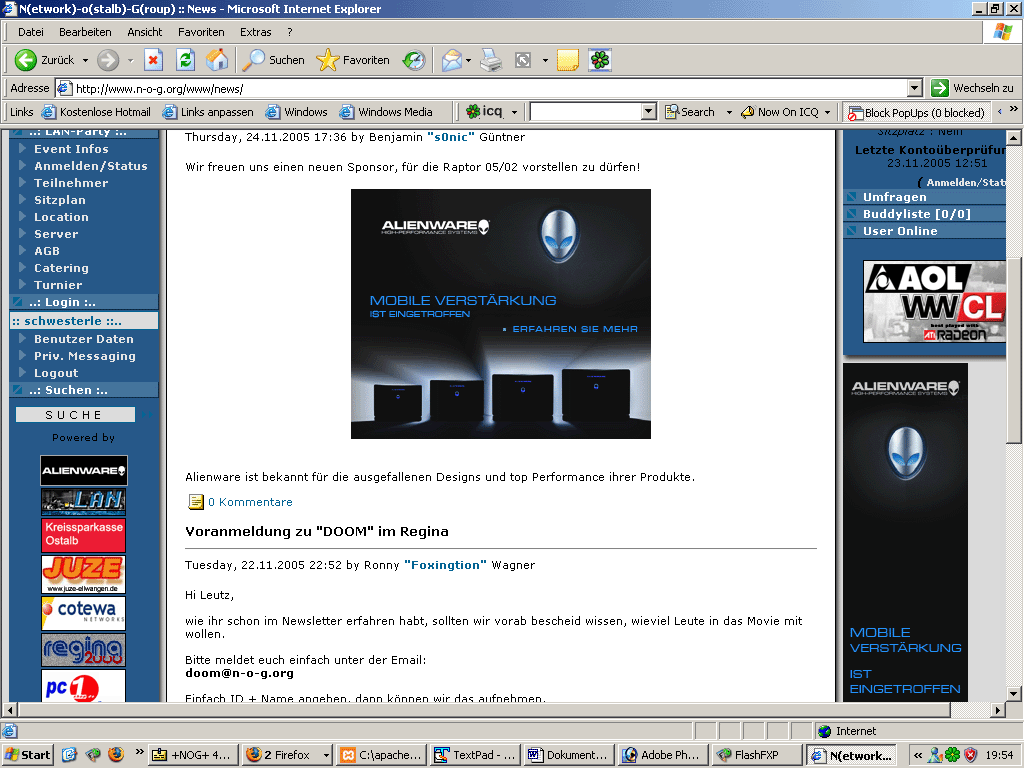Open the 0 Kommentare link

(x=250, y=502)
